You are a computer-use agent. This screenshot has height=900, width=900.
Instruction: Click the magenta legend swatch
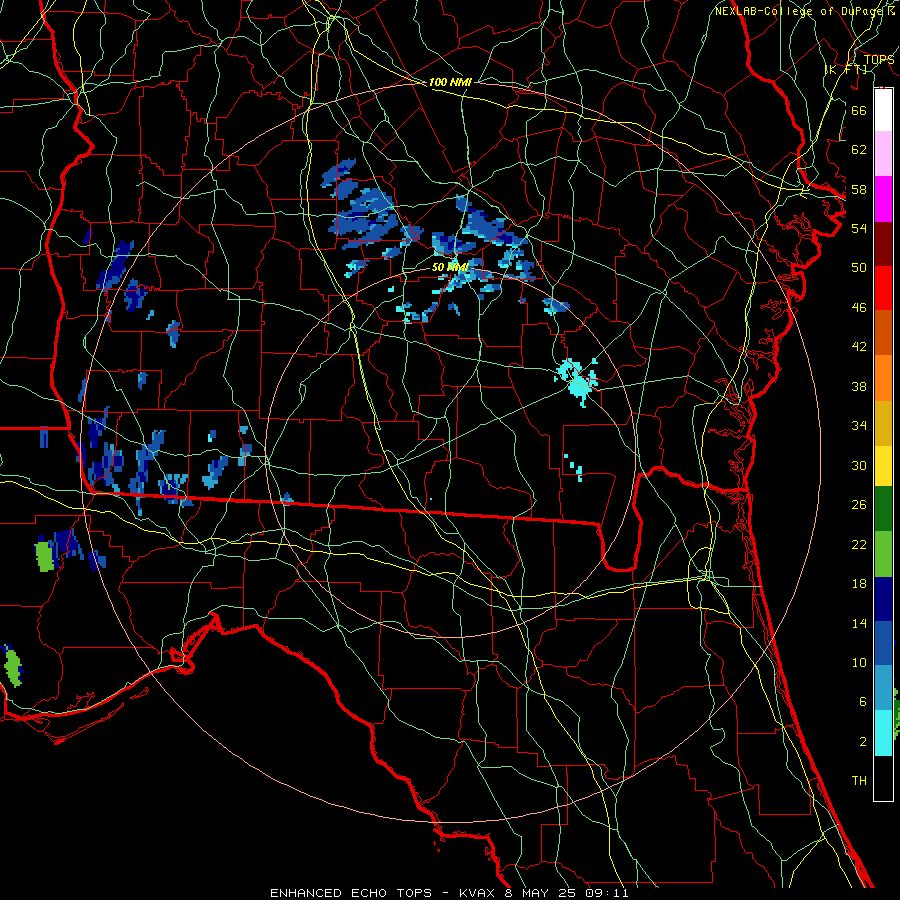click(883, 199)
